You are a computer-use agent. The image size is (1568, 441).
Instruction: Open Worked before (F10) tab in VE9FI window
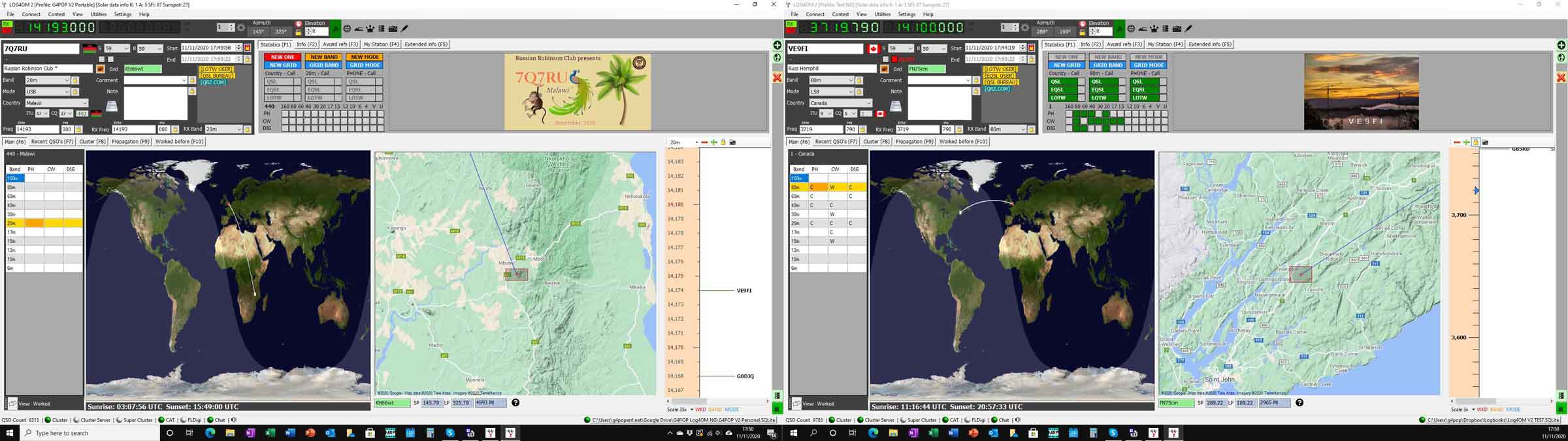tap(963, 142)
